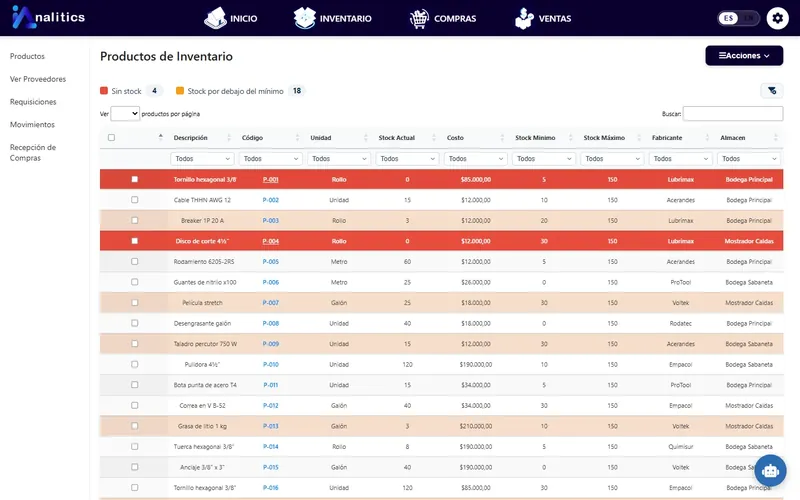
Task: Click the sort arrows on Costo column
Action: click(502, 137)
